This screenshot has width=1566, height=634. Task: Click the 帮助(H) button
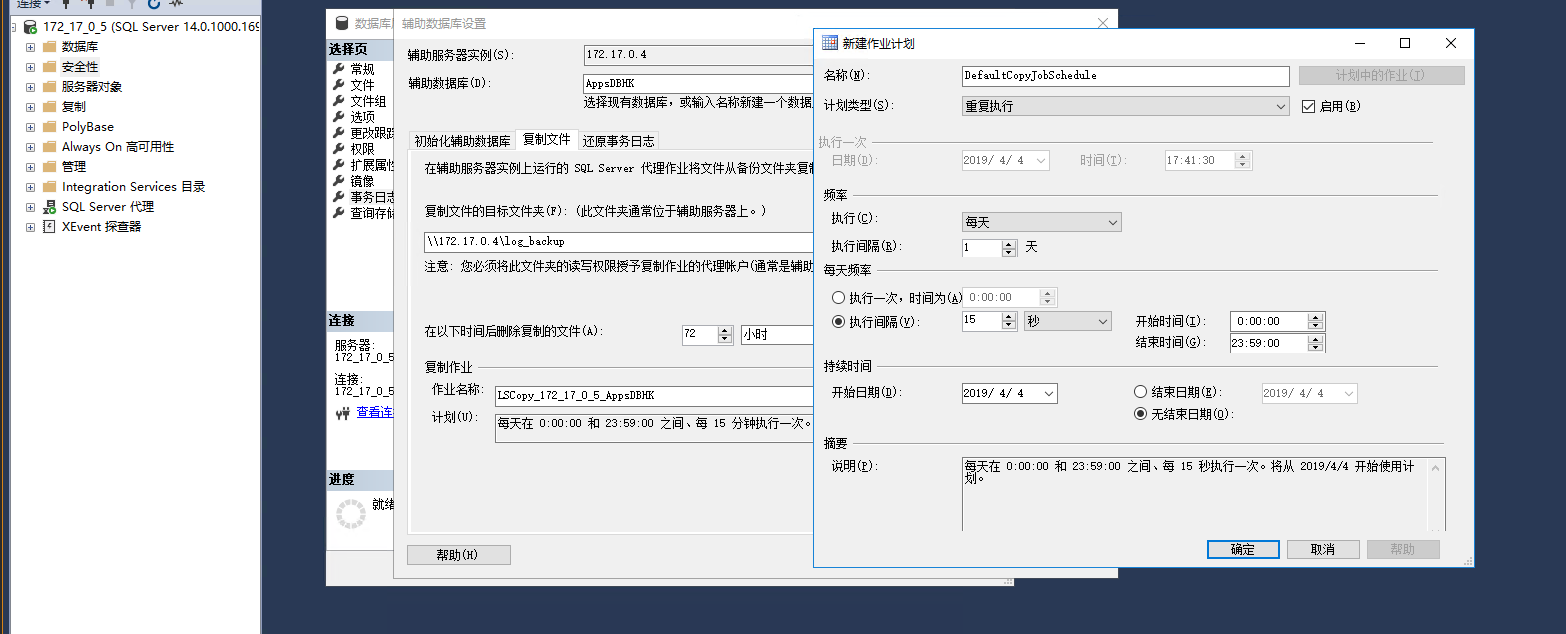[458, 554]
